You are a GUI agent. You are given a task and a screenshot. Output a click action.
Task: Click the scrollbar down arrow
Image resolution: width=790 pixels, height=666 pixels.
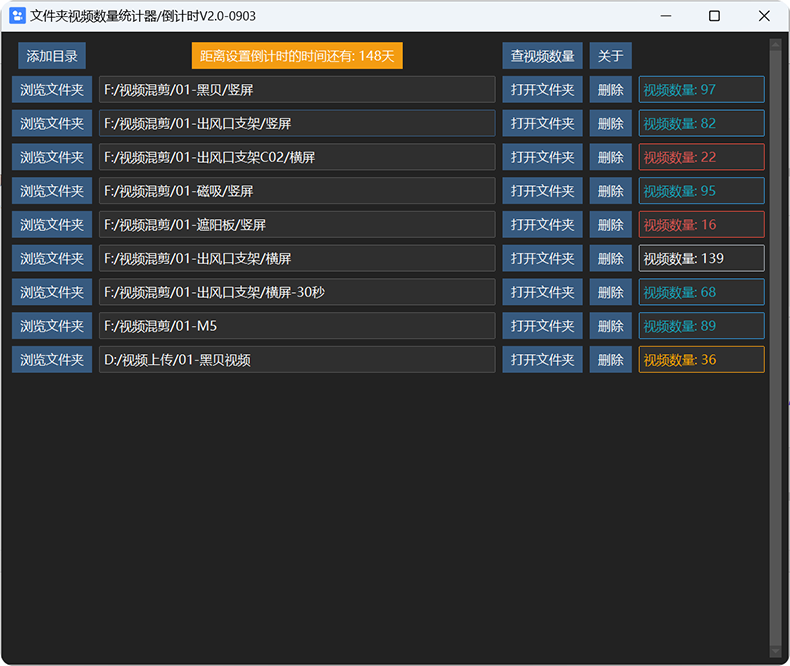coord(775,652)
